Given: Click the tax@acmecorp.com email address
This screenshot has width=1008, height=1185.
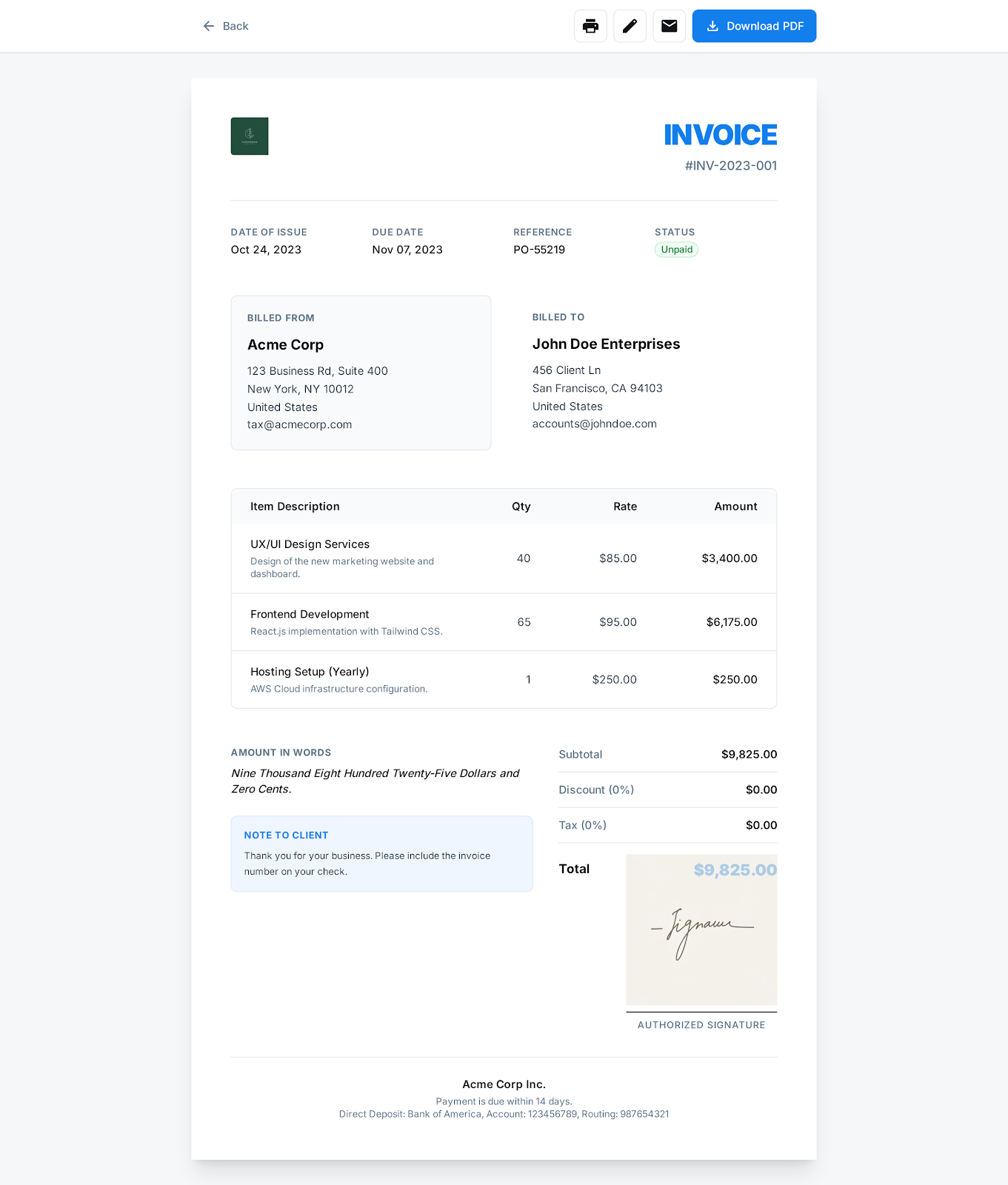Looking at the screenshot, I should (x=299, y=424).
